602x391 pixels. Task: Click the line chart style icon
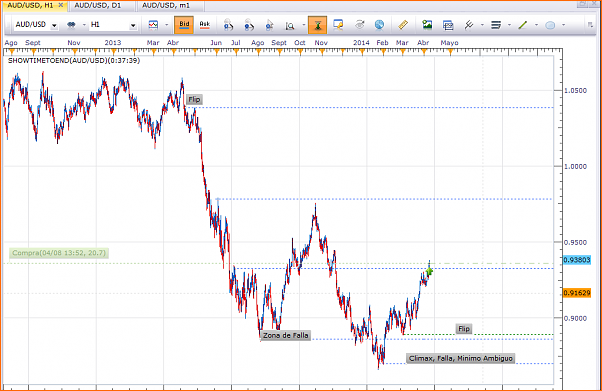(x=153, y=25)
